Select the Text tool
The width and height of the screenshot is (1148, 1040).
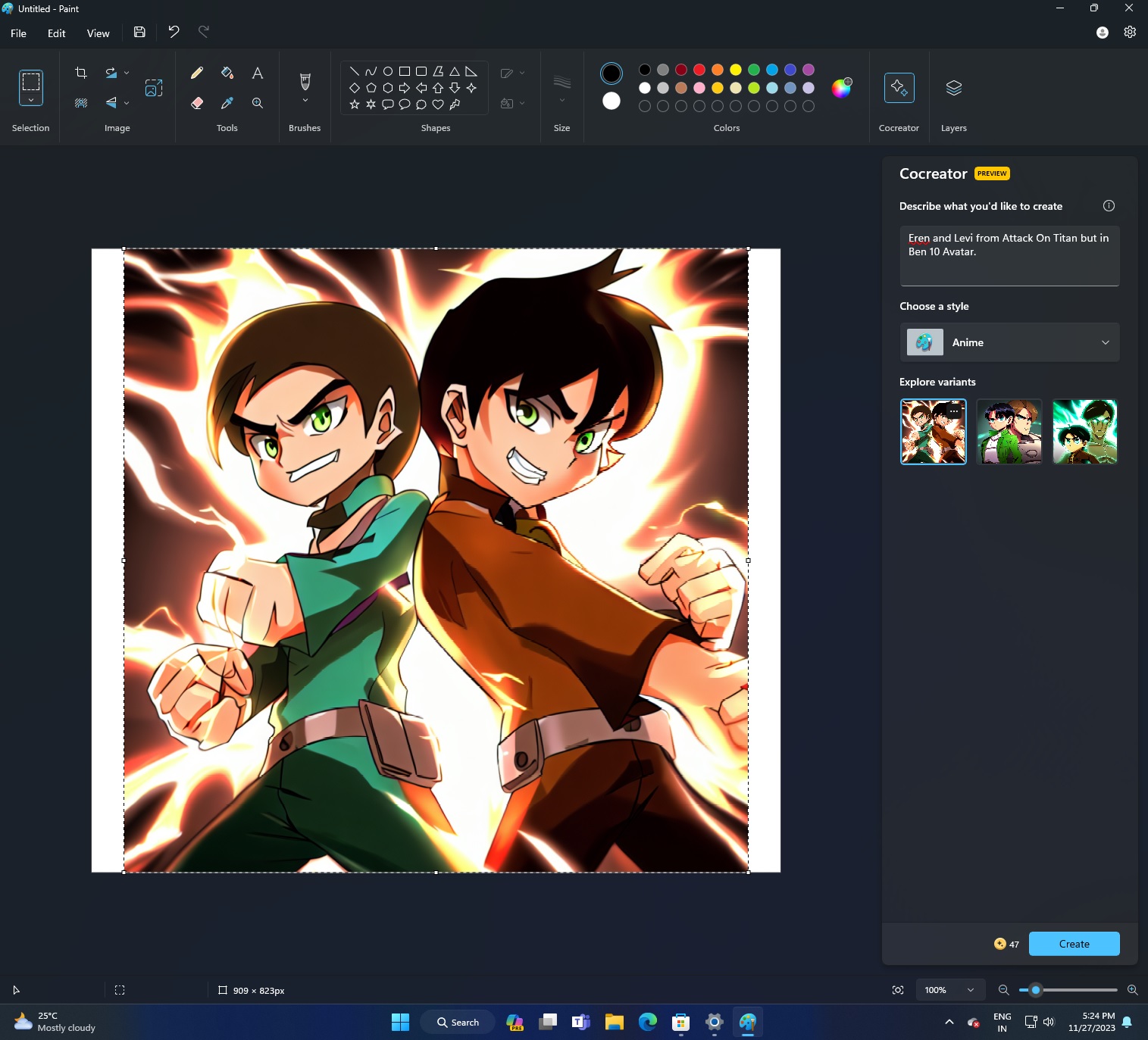258,73
